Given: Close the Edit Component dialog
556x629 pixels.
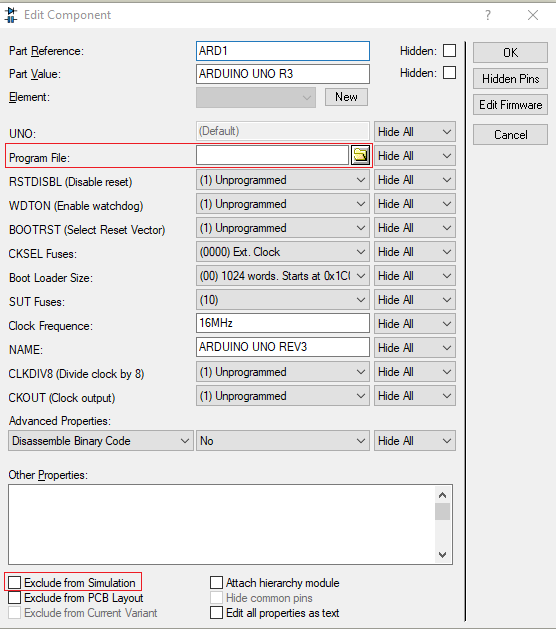Looking at the screenshot, I should point(533,15).
